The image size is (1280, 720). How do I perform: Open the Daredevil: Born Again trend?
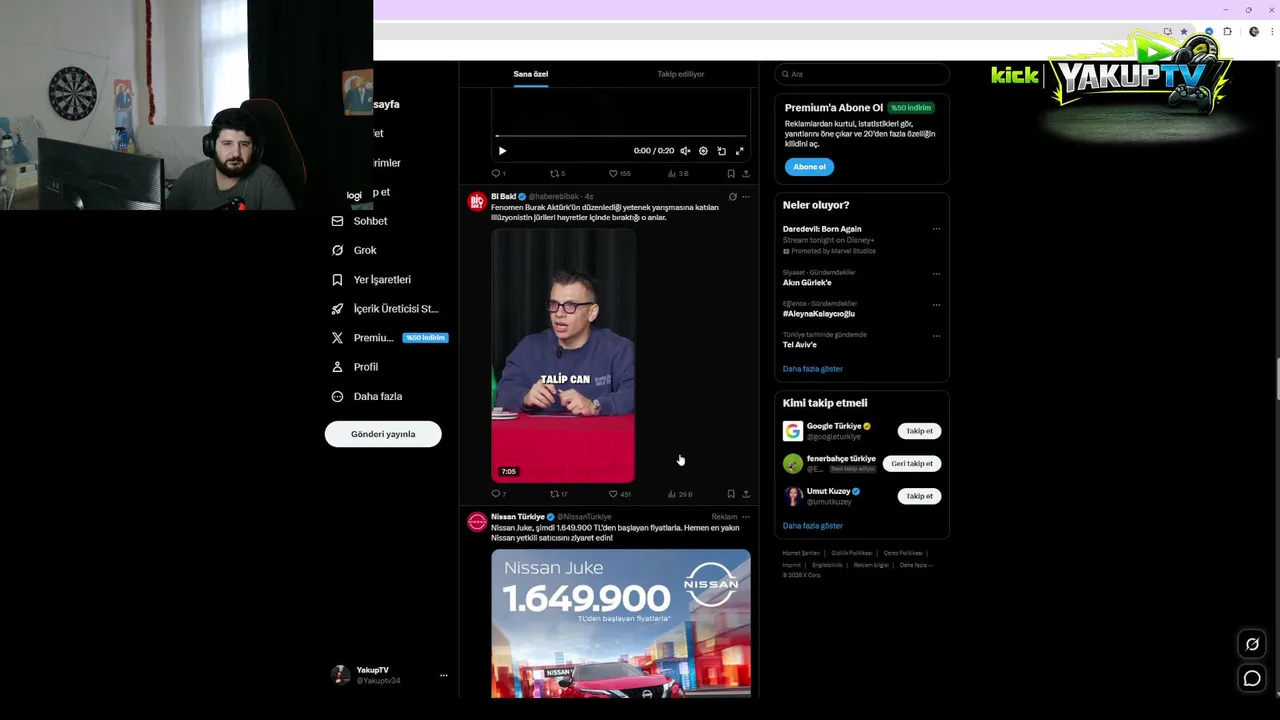(x=822, y=229)
